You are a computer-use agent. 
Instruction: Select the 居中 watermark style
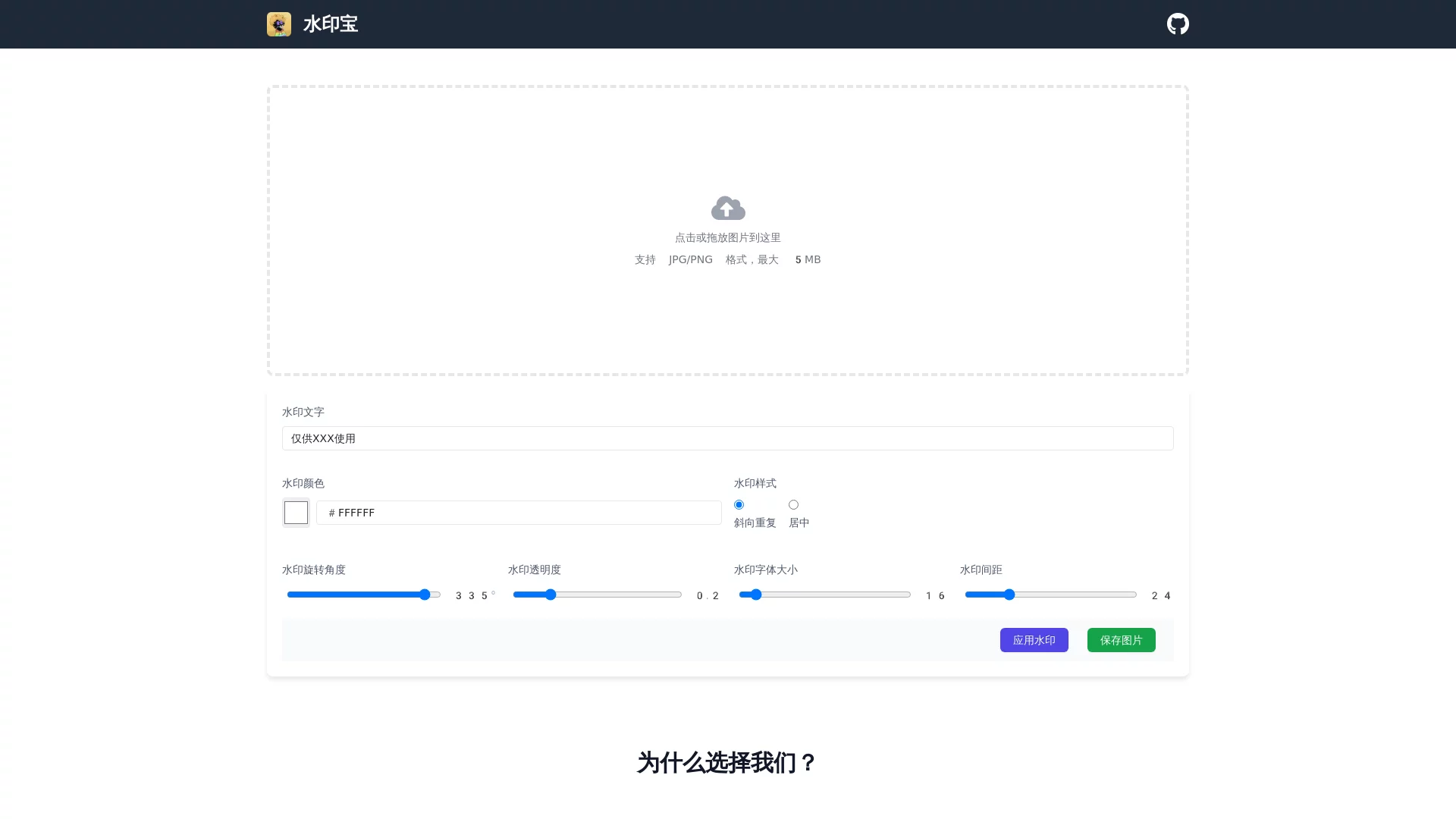792,504
